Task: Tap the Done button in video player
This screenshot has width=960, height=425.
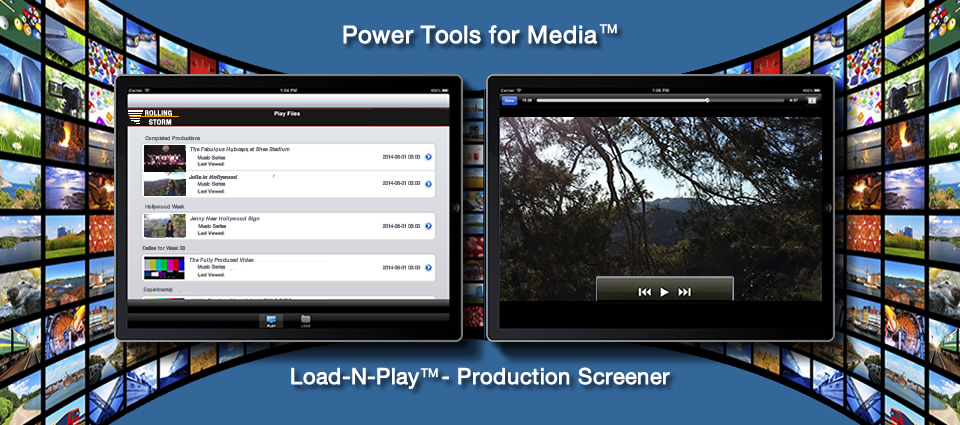Action: pyautogui.click(x=509, y=100)
